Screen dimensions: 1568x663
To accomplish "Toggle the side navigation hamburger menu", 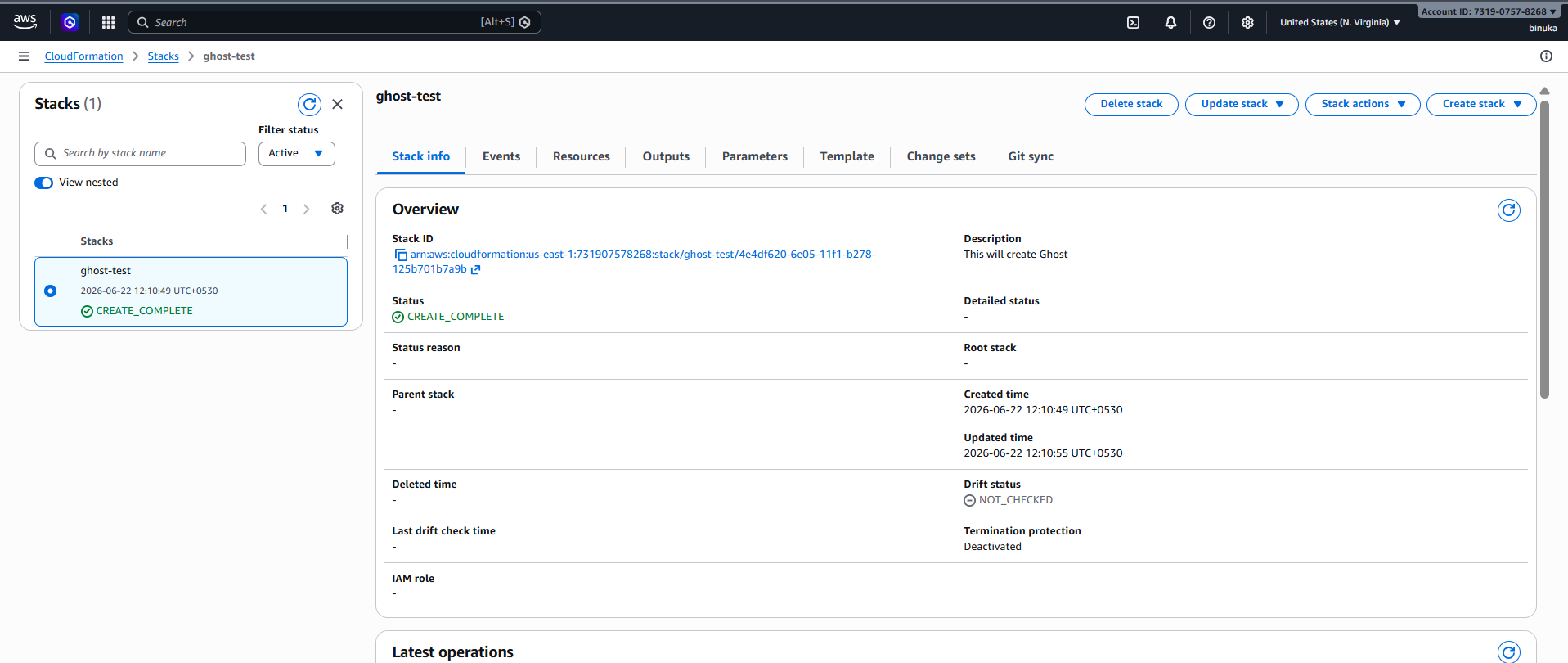I will click(x=24, y=56).
